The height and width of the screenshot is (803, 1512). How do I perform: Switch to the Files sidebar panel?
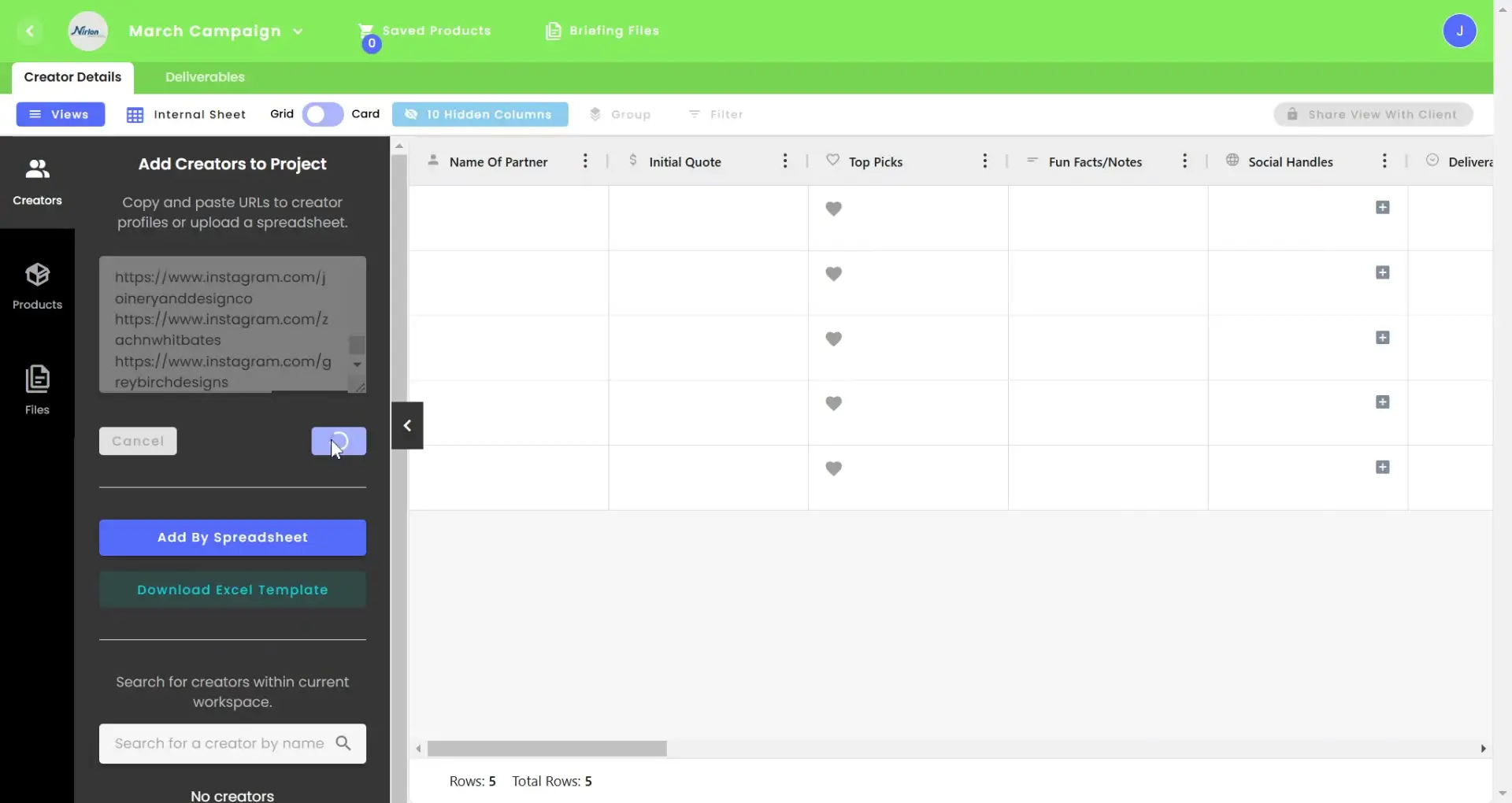37,390
